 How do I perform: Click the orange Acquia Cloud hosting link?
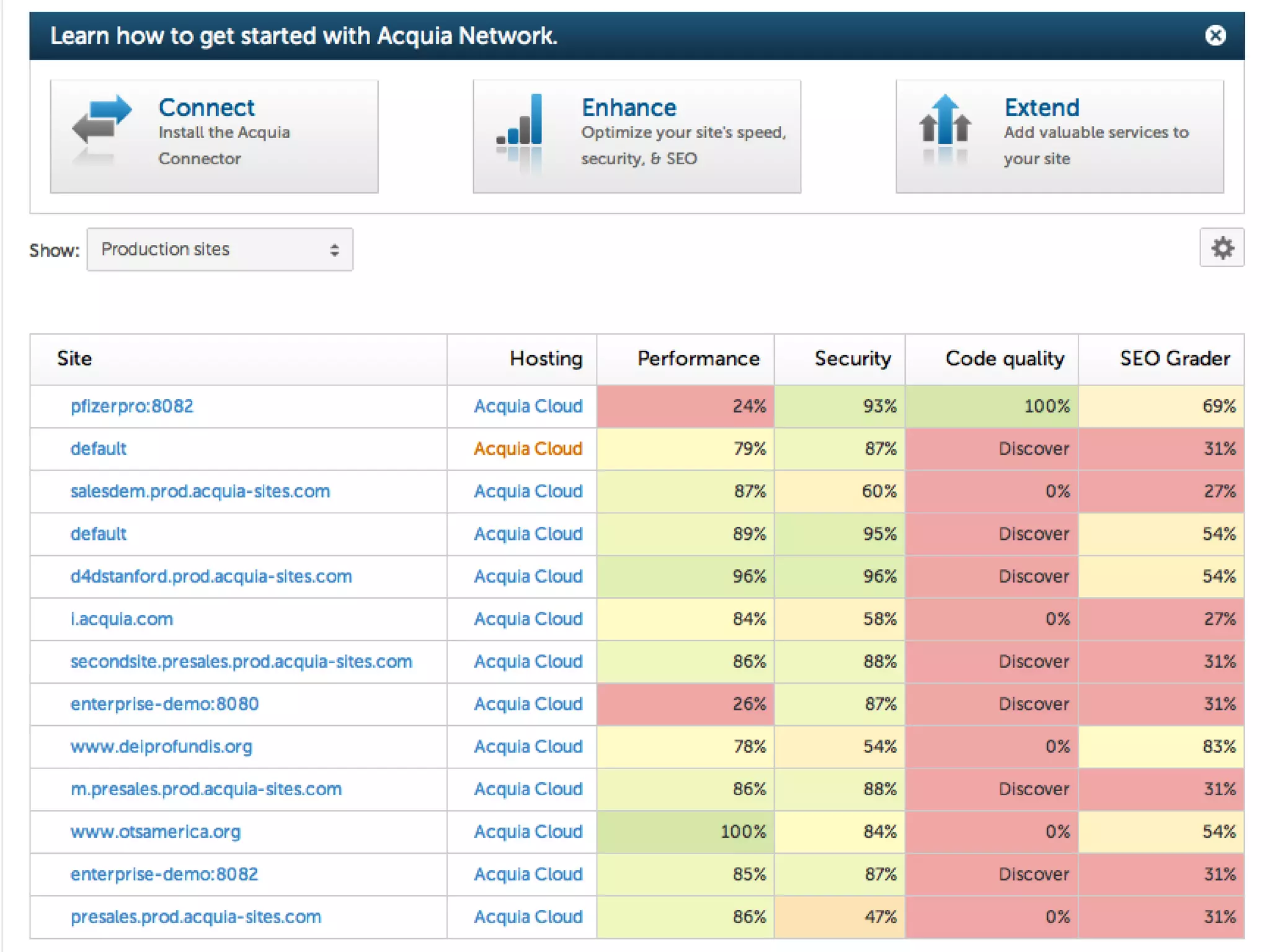coord(528,449)
